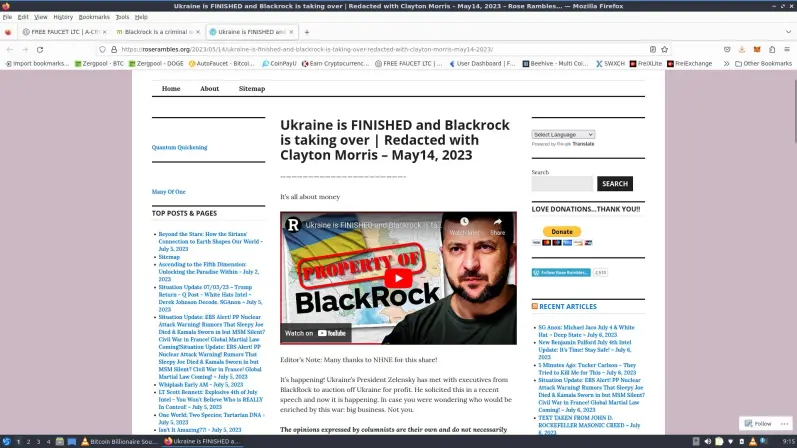This screenshot has width=797, height=448.
Task: Go back using the browser back arrow
Action: (x=10, y=49)
